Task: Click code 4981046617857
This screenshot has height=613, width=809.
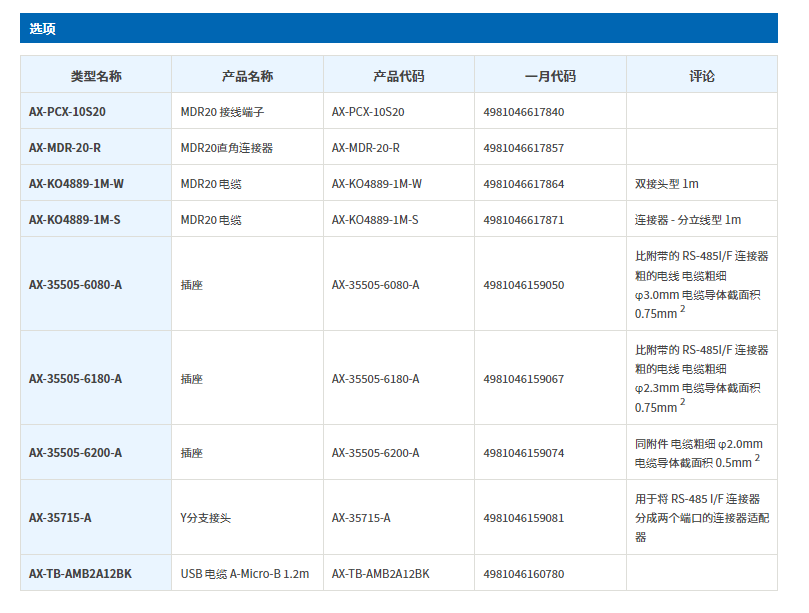Action: [x=524, y=148]
